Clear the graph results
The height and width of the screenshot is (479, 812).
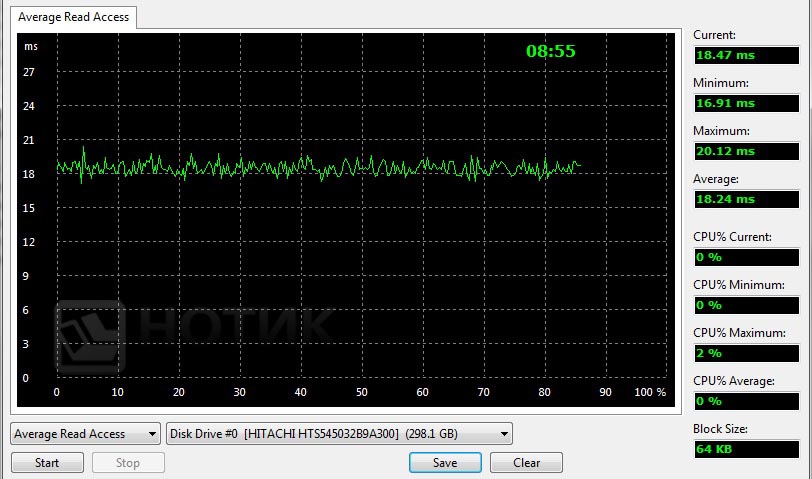[526, 462]
